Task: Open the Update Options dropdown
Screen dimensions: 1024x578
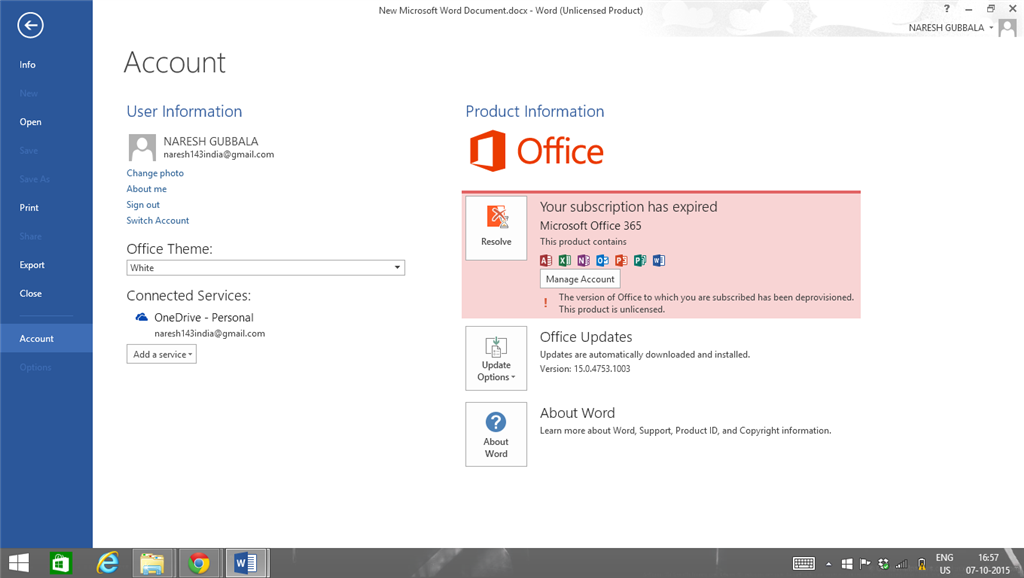Action: click(496, 357)
